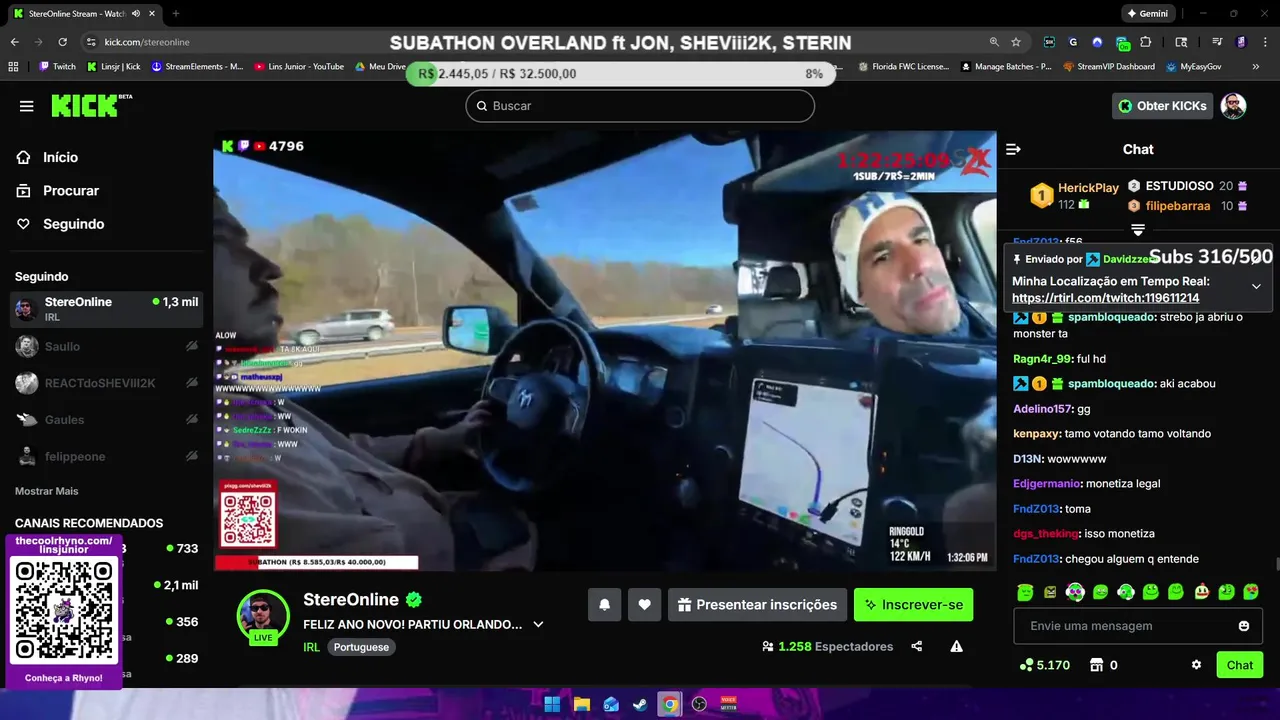
Task: Click the Ragn4r_99 chat username
Action: click(x=1043, y=359)
